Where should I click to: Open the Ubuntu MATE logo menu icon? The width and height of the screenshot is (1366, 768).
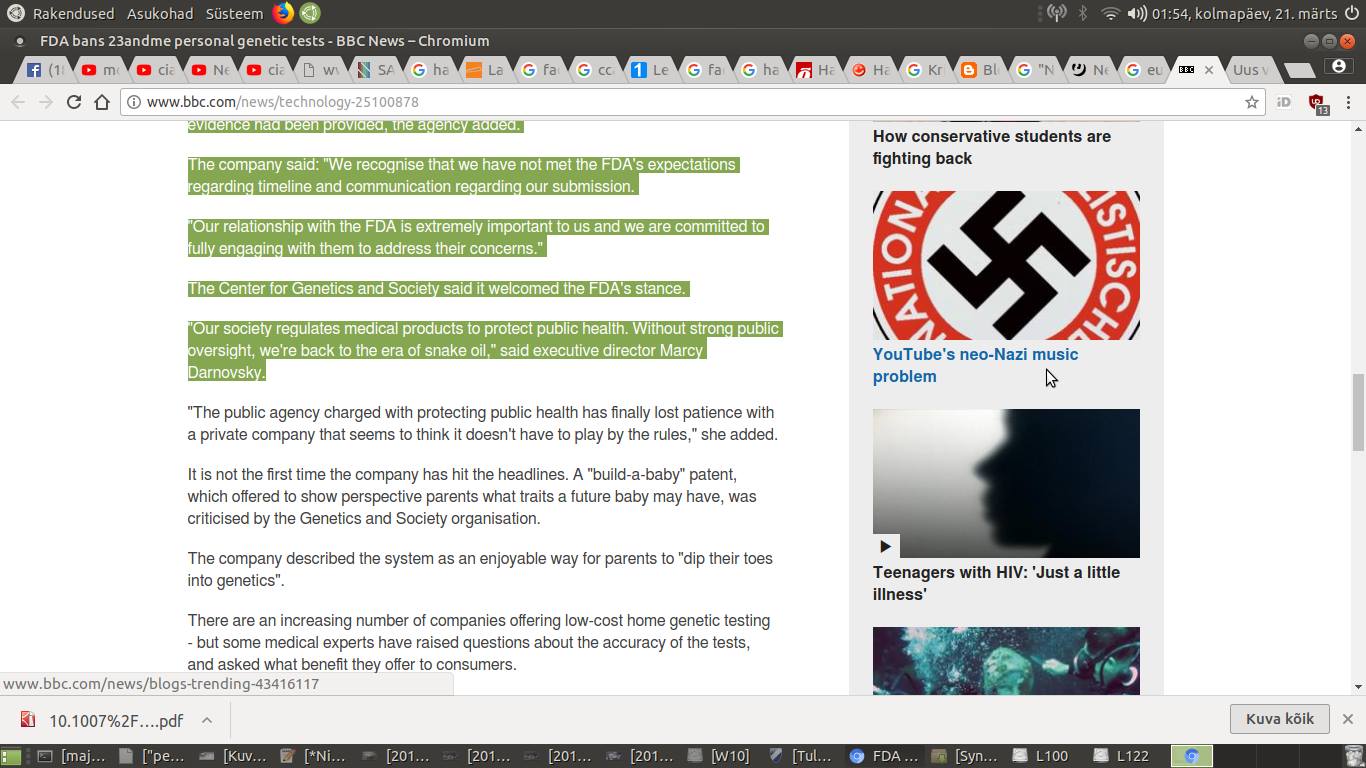pos(15,13)
